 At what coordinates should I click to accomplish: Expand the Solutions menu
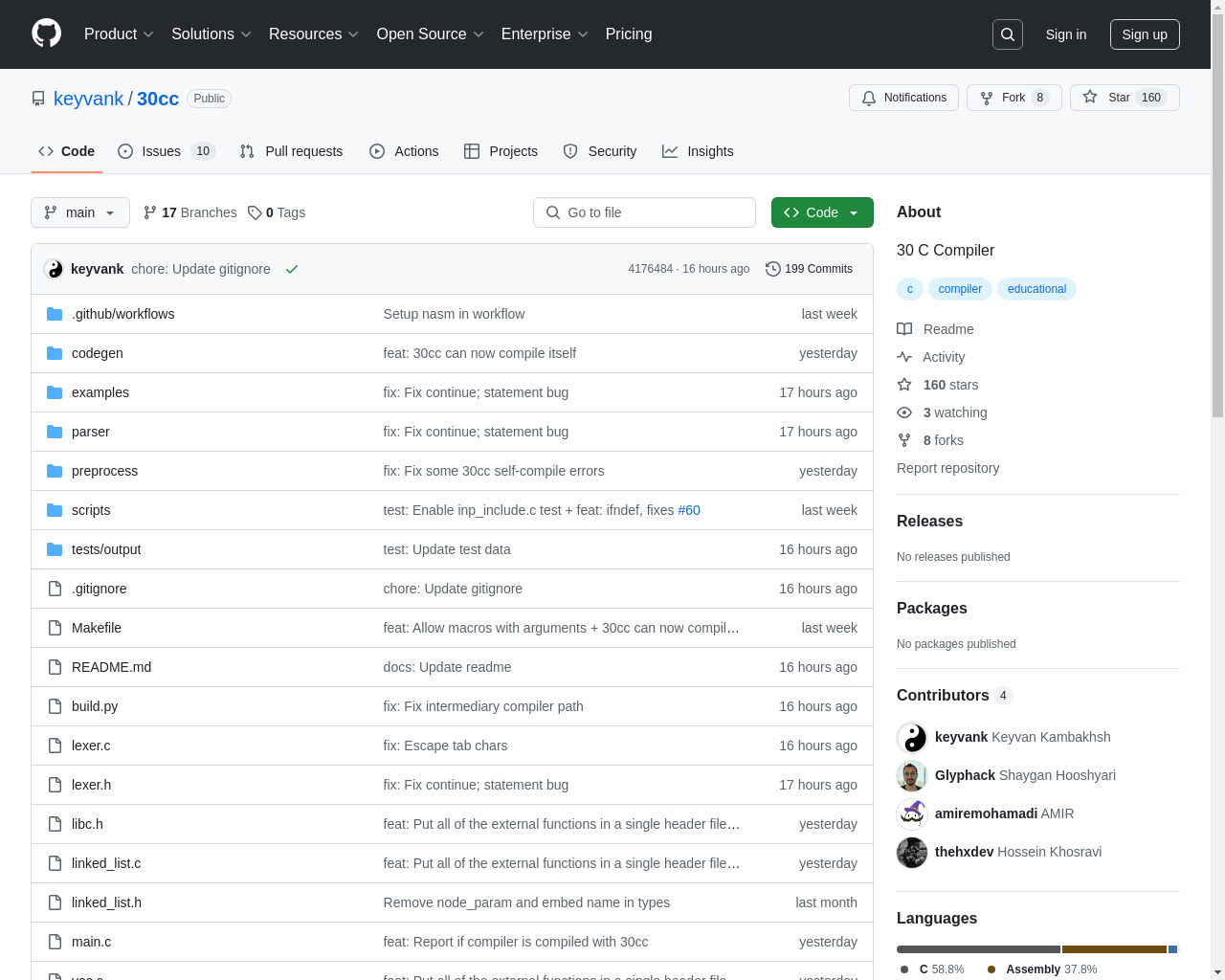(212, 34)
